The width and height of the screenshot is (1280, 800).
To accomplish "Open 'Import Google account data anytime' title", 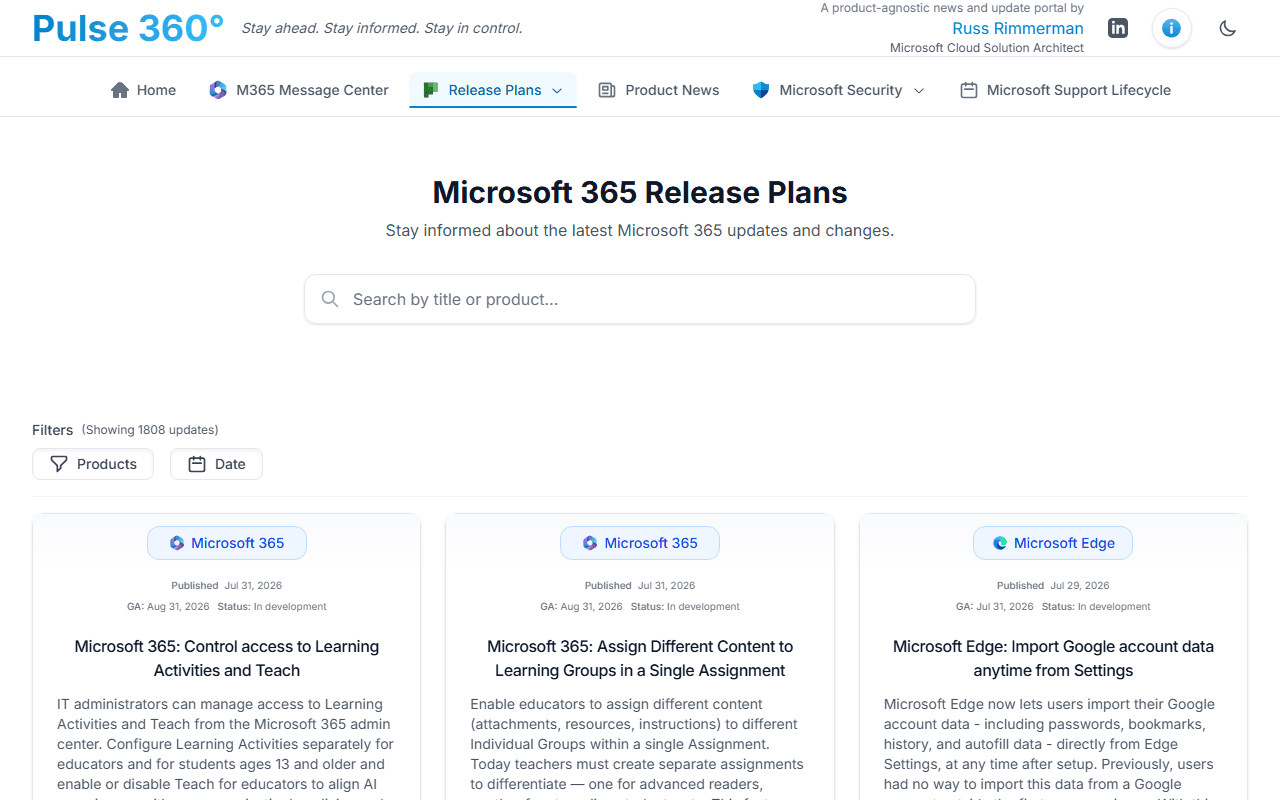I will click(1053, 658).
